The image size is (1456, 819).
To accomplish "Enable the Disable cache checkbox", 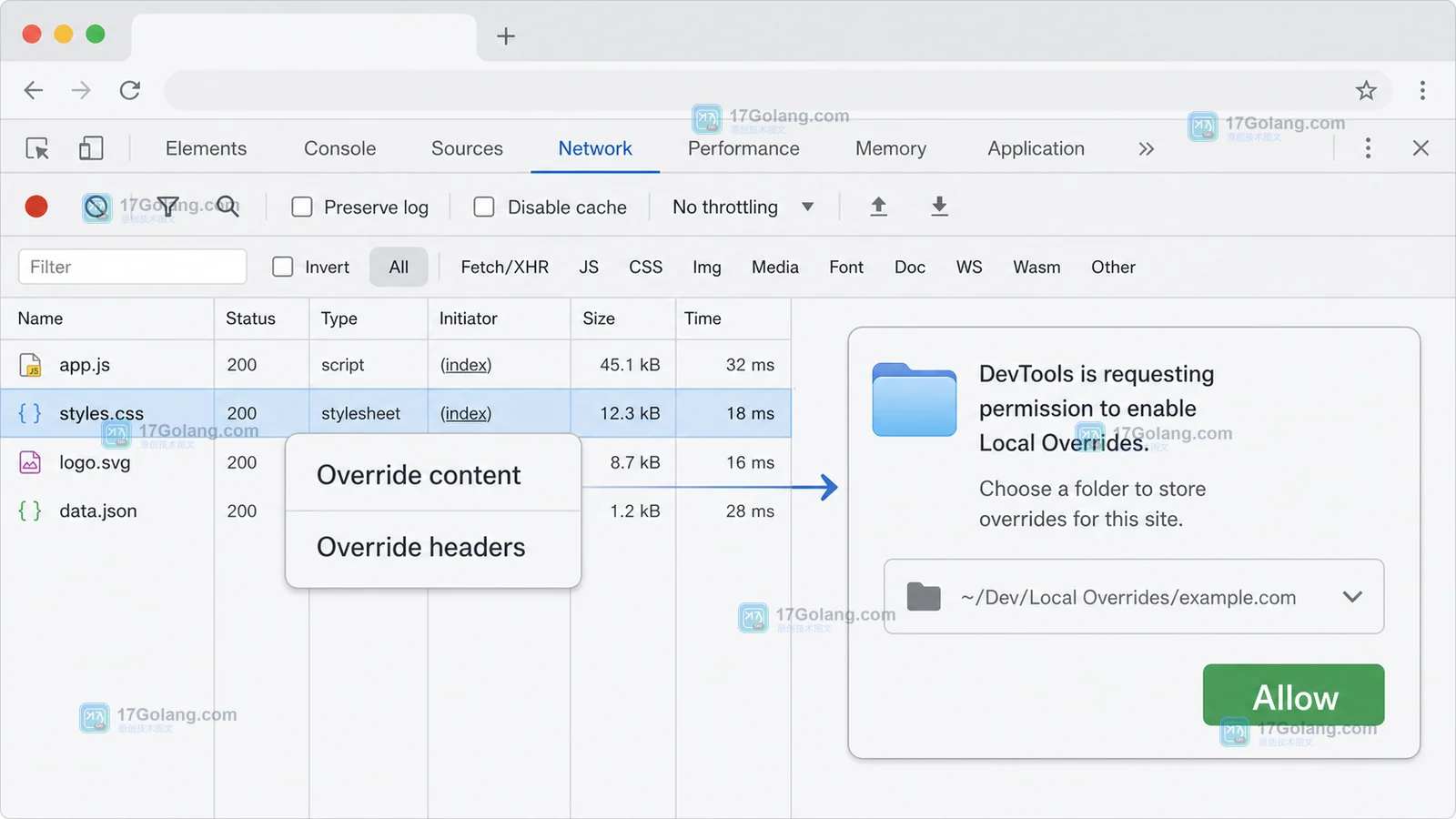I will pyautogui.click(x=484, y=207).
